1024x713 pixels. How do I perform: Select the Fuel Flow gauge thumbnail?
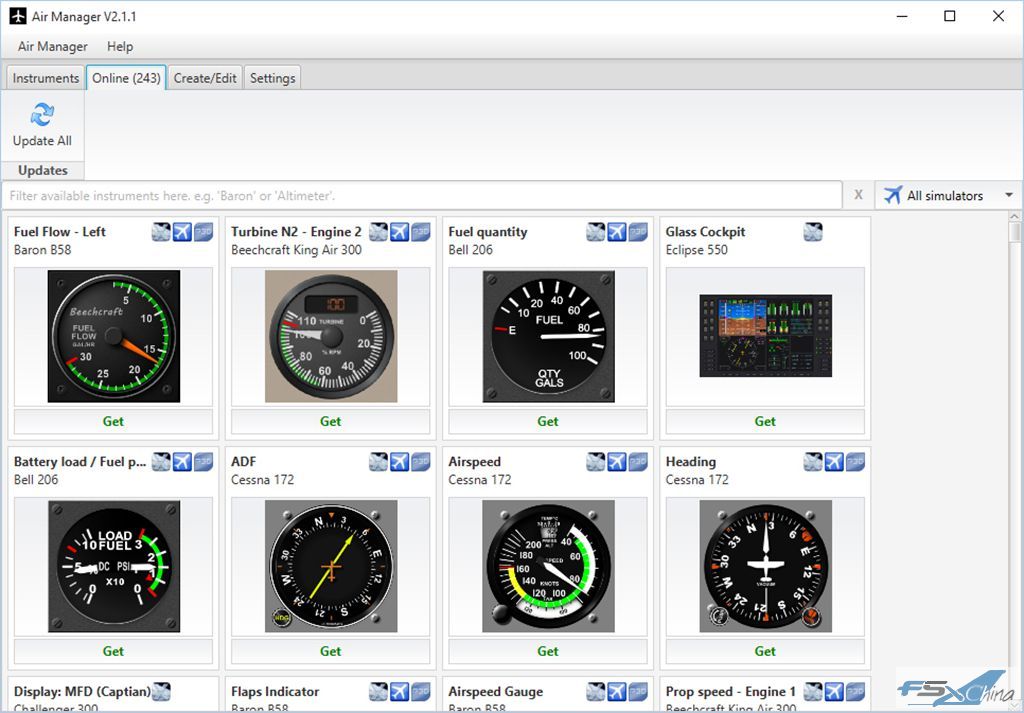[x=114, y=336]
